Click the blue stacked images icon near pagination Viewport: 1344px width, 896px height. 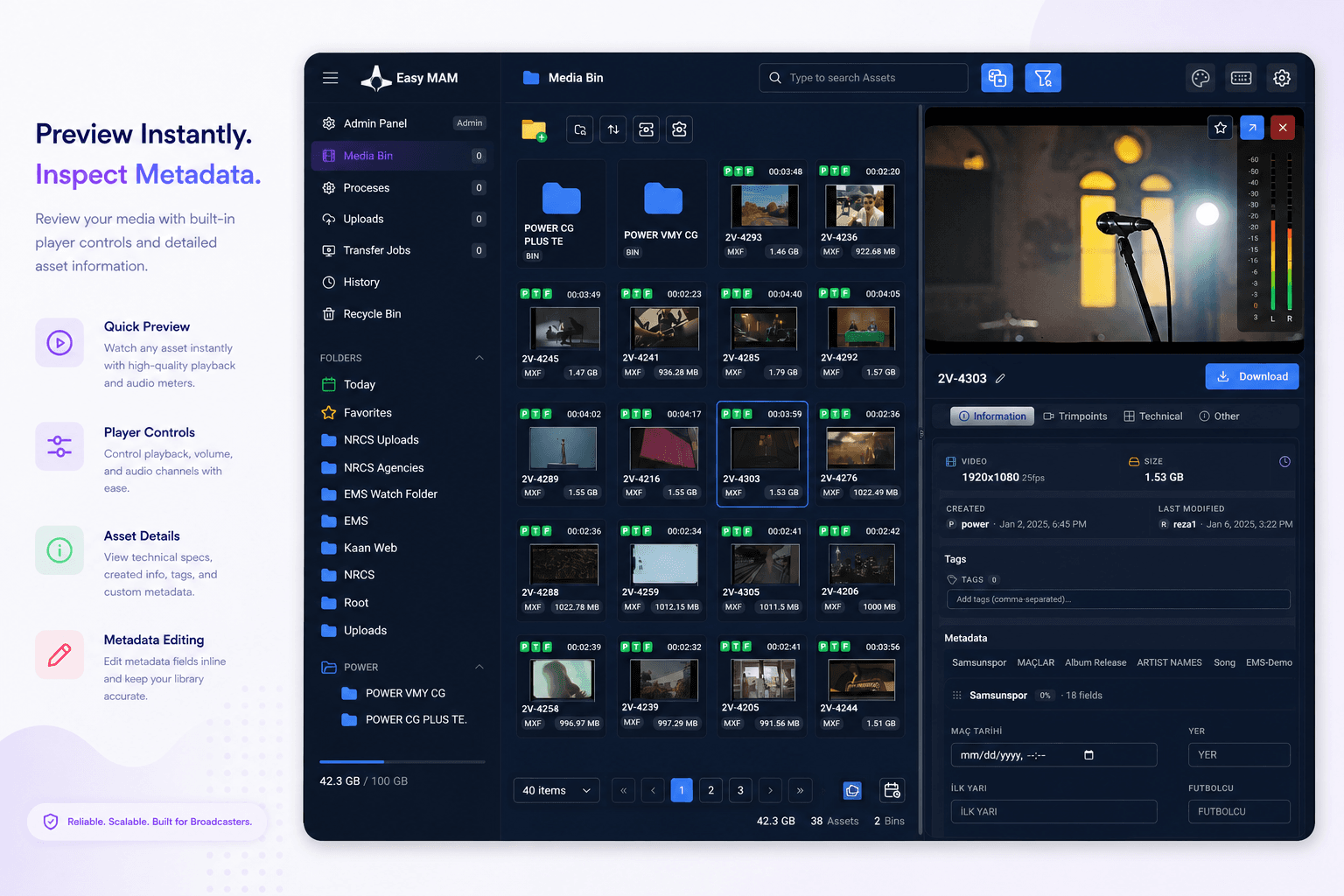point(852,790)
